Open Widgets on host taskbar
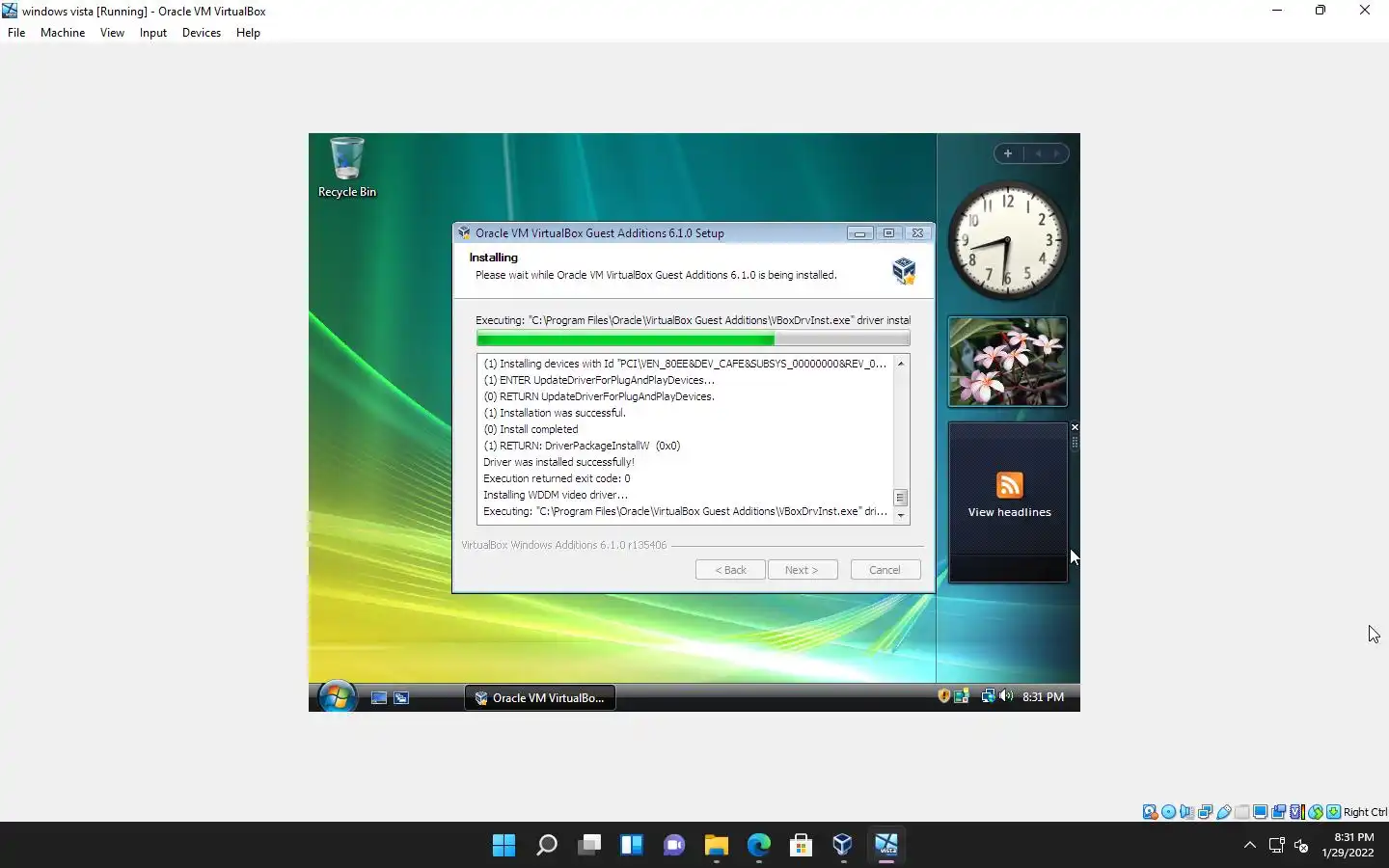This screenshot has width=1389, height=868. click(631, 846)
